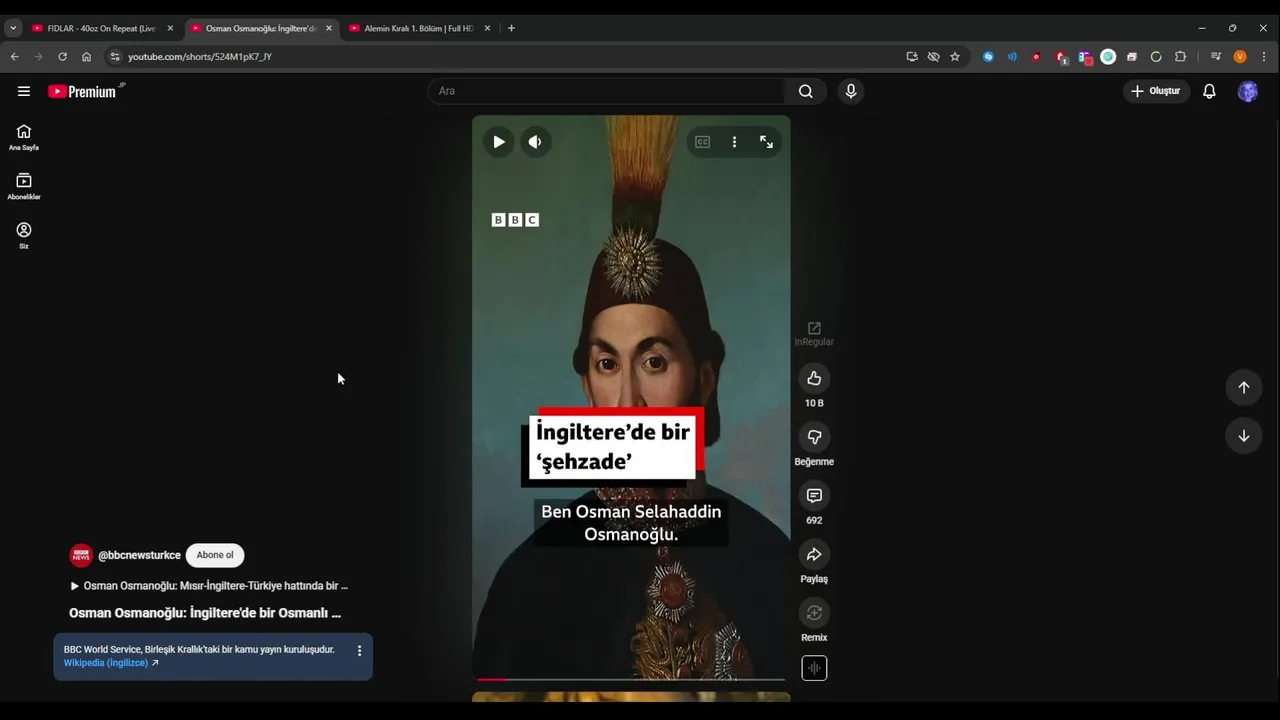The image size is (1280, 720).
Task: Reload the current page
Action: pos(62,57)
